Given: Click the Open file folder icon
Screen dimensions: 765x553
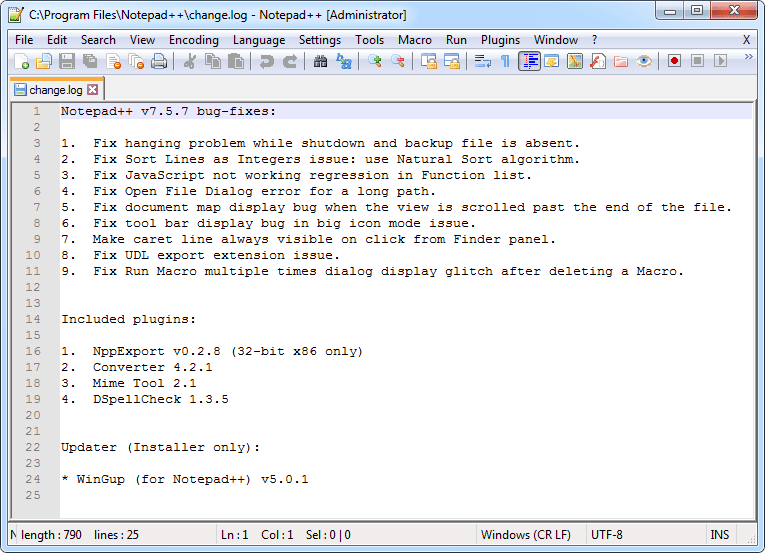Looking at the screenshot, I should pyautogui.click(x=44, y=61).
